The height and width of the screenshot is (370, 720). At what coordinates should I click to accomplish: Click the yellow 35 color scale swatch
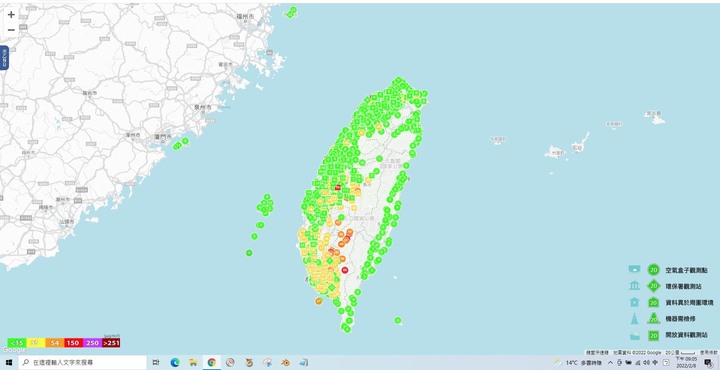[35, 343]
